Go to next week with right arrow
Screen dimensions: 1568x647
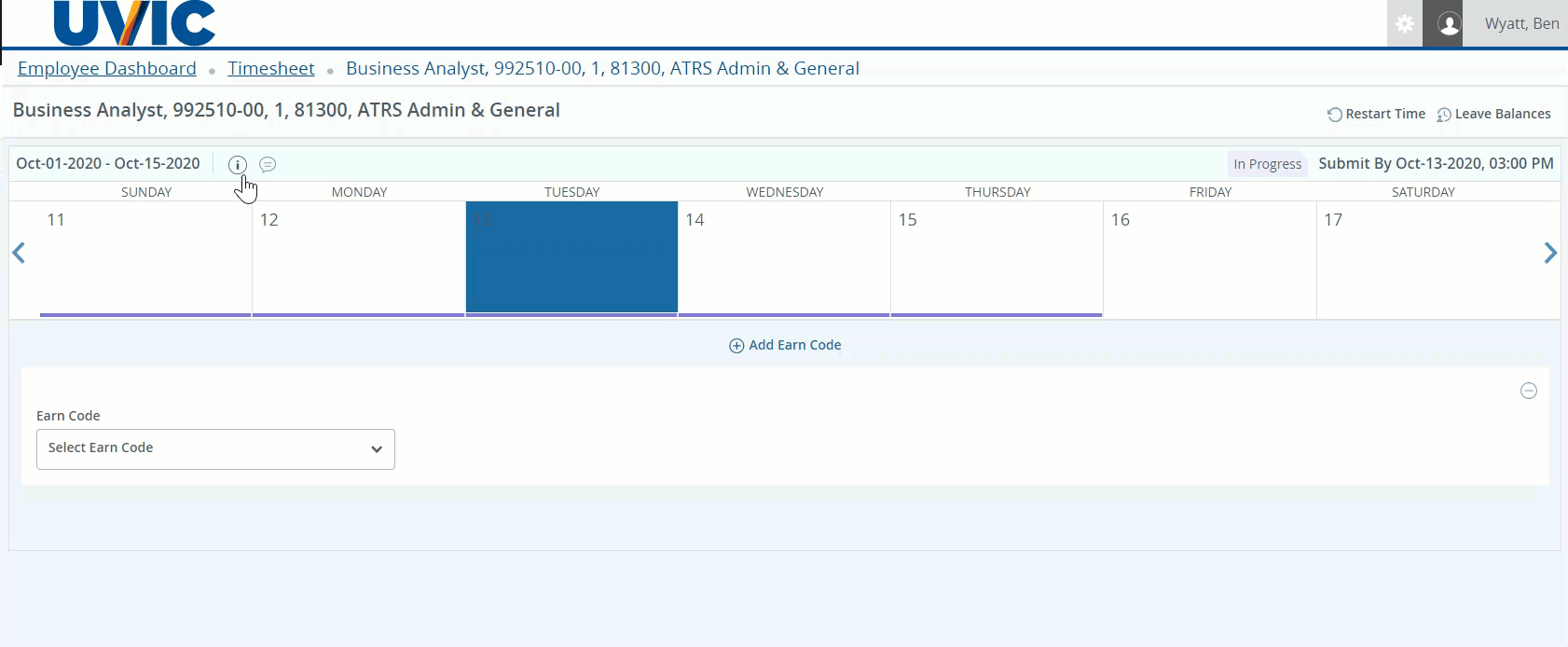(1550, 253)
